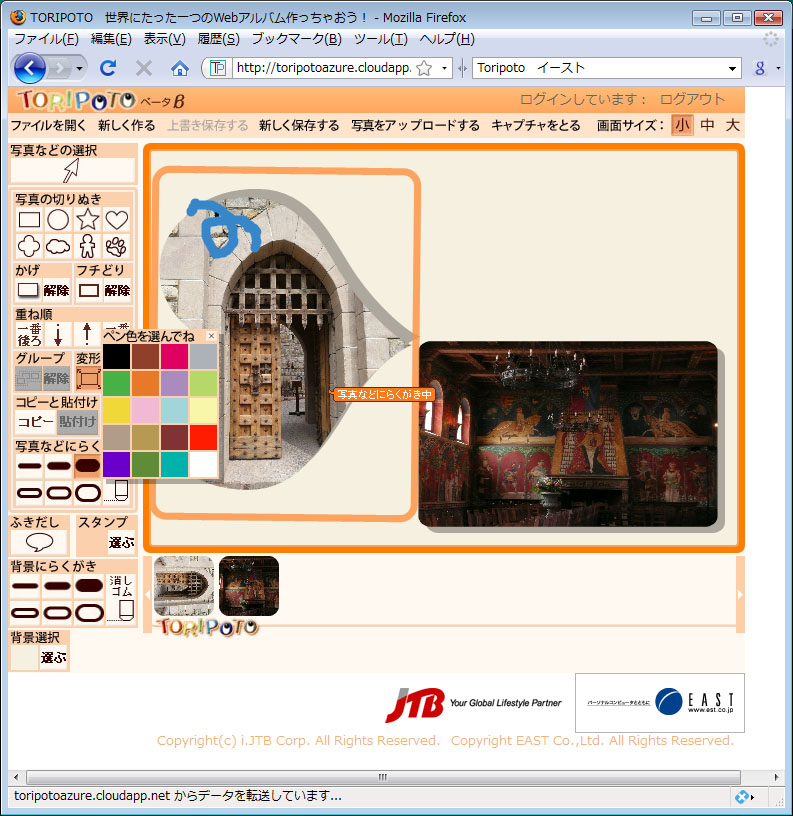Click ファイルを開く to open a file
The width and height of the screenshot is (793, 816).
pos(48,125)
